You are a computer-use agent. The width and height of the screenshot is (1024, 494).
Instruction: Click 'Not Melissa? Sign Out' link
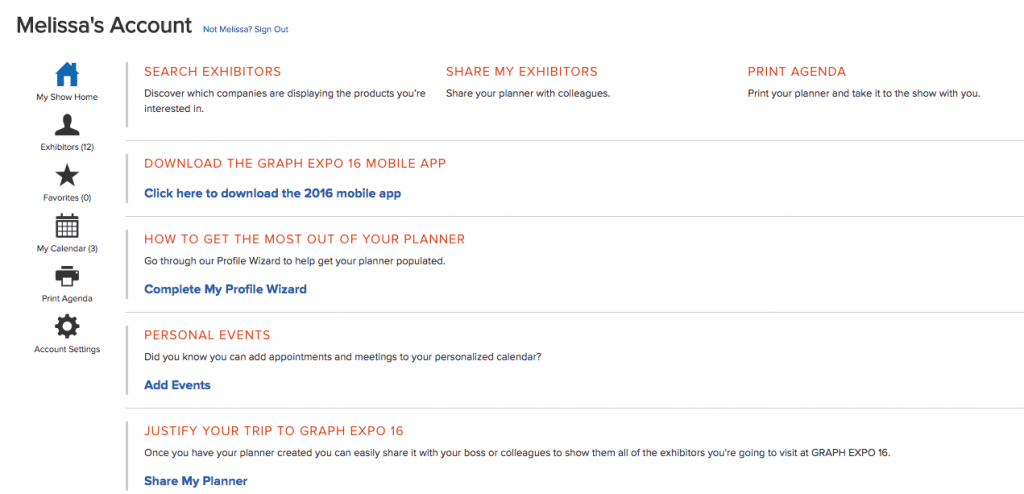click(245, 29)
